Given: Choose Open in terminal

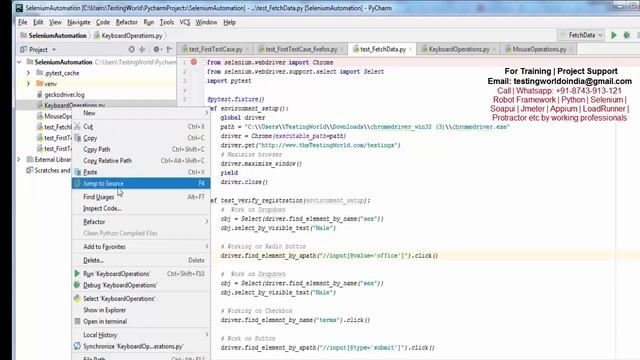Looking at the screenshot, I should tap(141, 321).
